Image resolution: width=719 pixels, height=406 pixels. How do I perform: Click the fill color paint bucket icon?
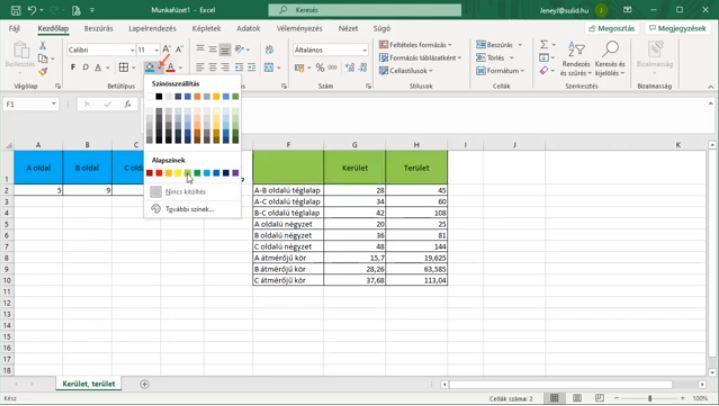tap(150, 67)
